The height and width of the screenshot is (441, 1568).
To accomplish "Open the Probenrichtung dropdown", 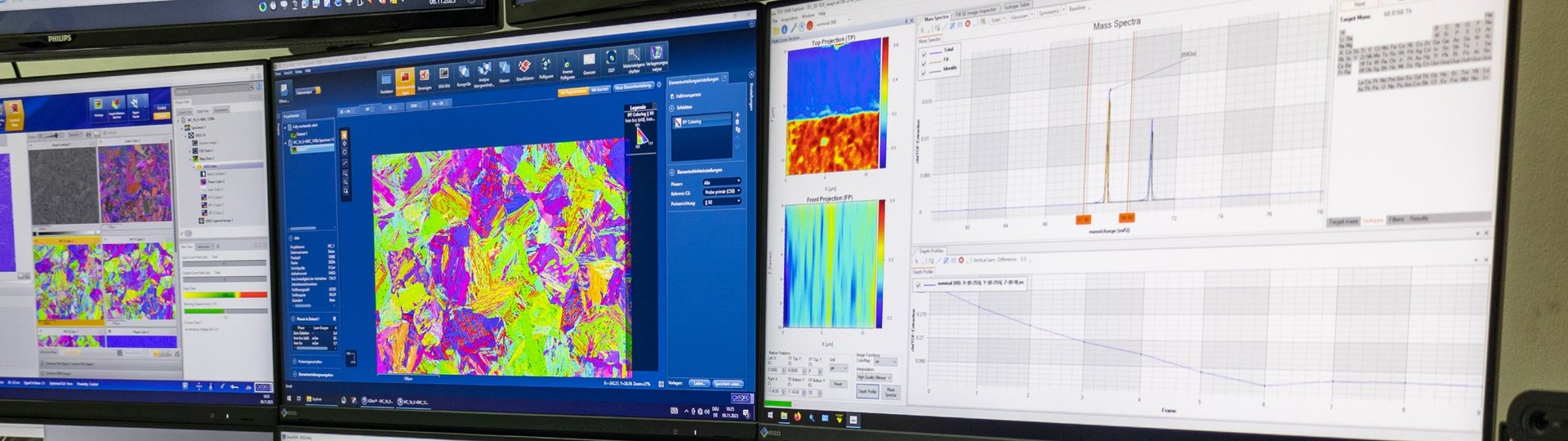I will click(x=721, y=202).
